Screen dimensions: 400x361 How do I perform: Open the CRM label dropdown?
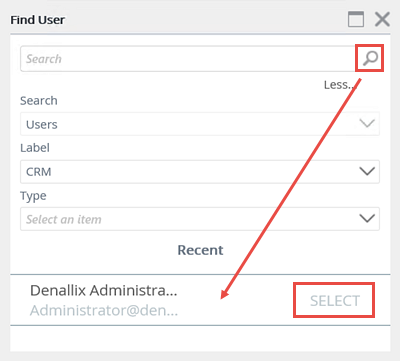point(200,172)
